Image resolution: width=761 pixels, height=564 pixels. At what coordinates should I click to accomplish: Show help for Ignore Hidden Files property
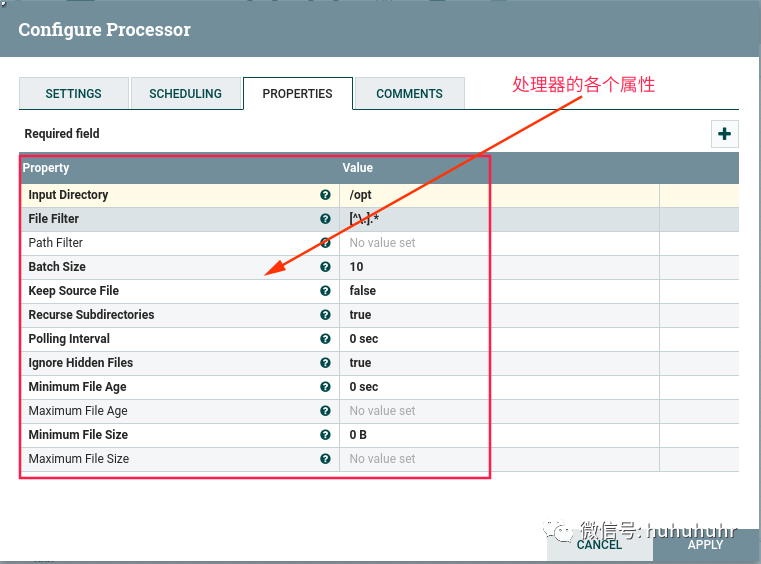click(325, 363)
